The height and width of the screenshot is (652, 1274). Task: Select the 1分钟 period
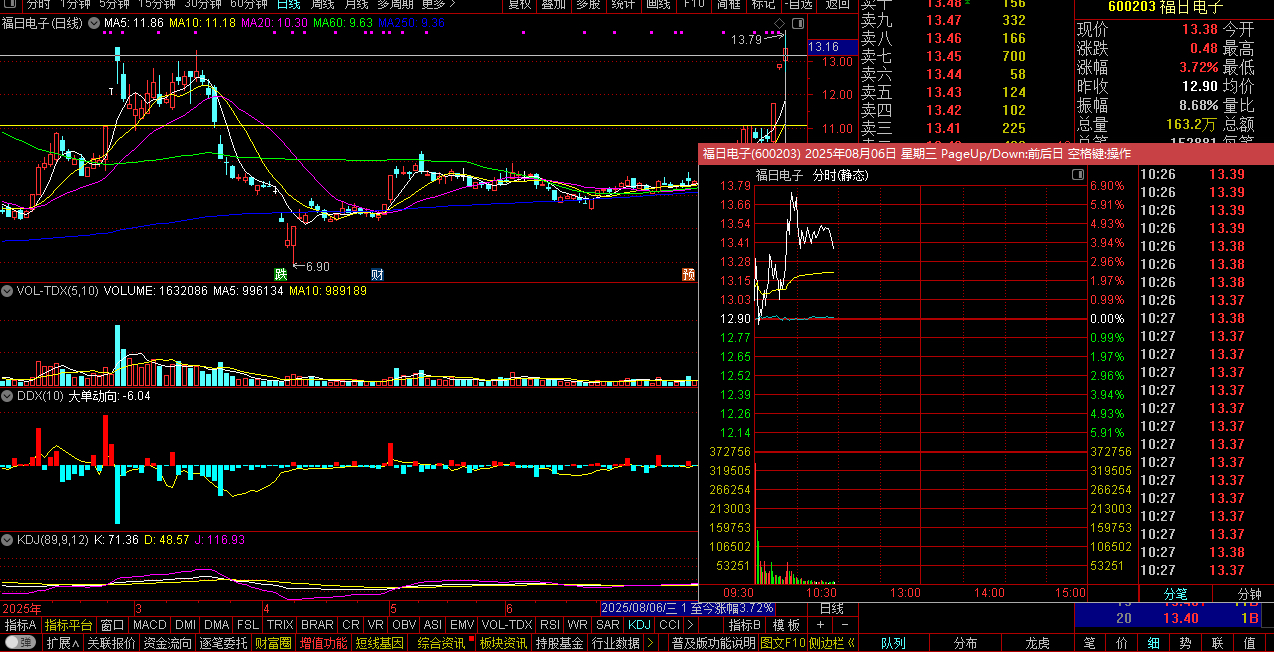[x=74, y=4]
